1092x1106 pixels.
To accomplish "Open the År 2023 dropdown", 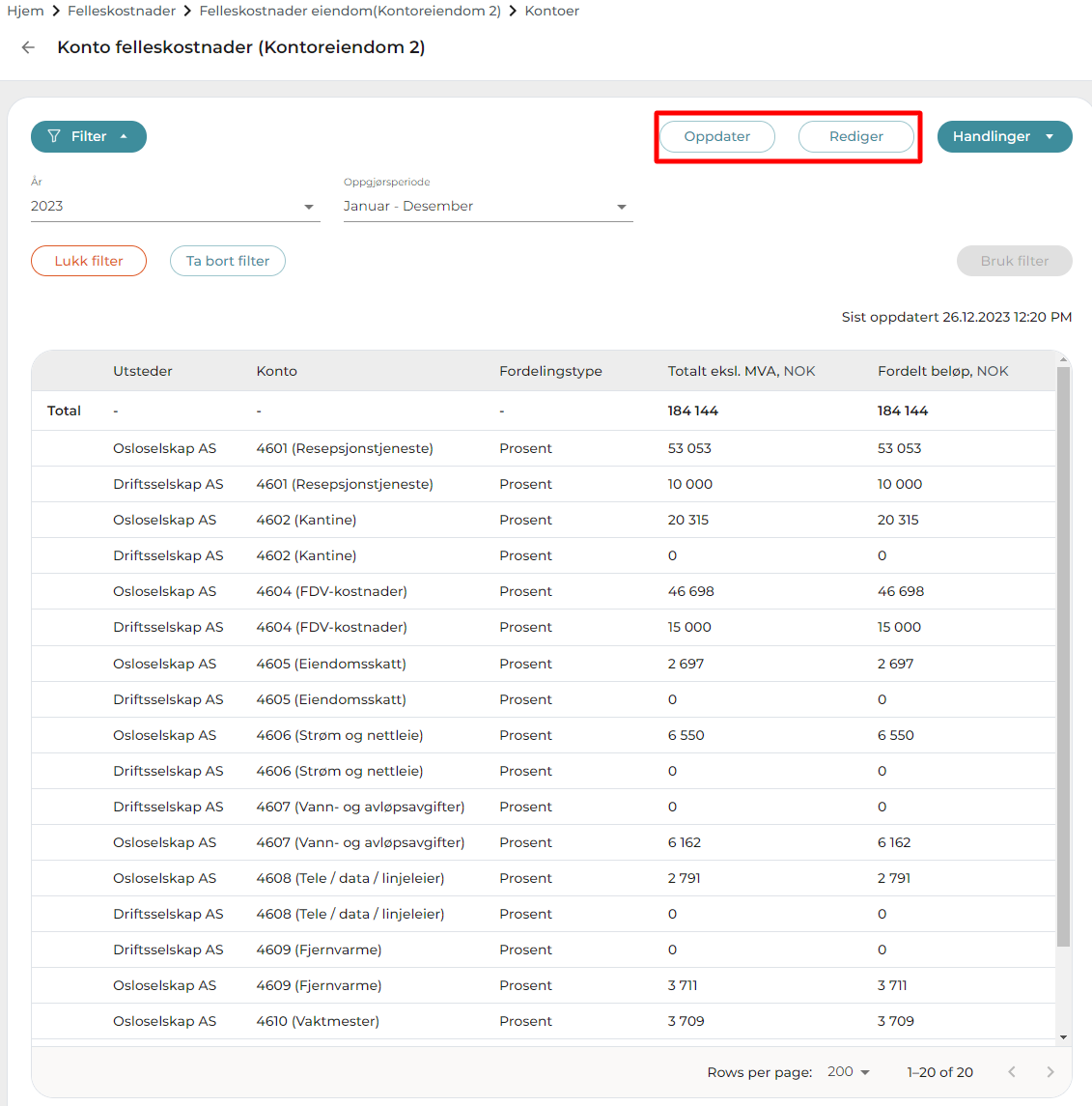I will [175, 206].
